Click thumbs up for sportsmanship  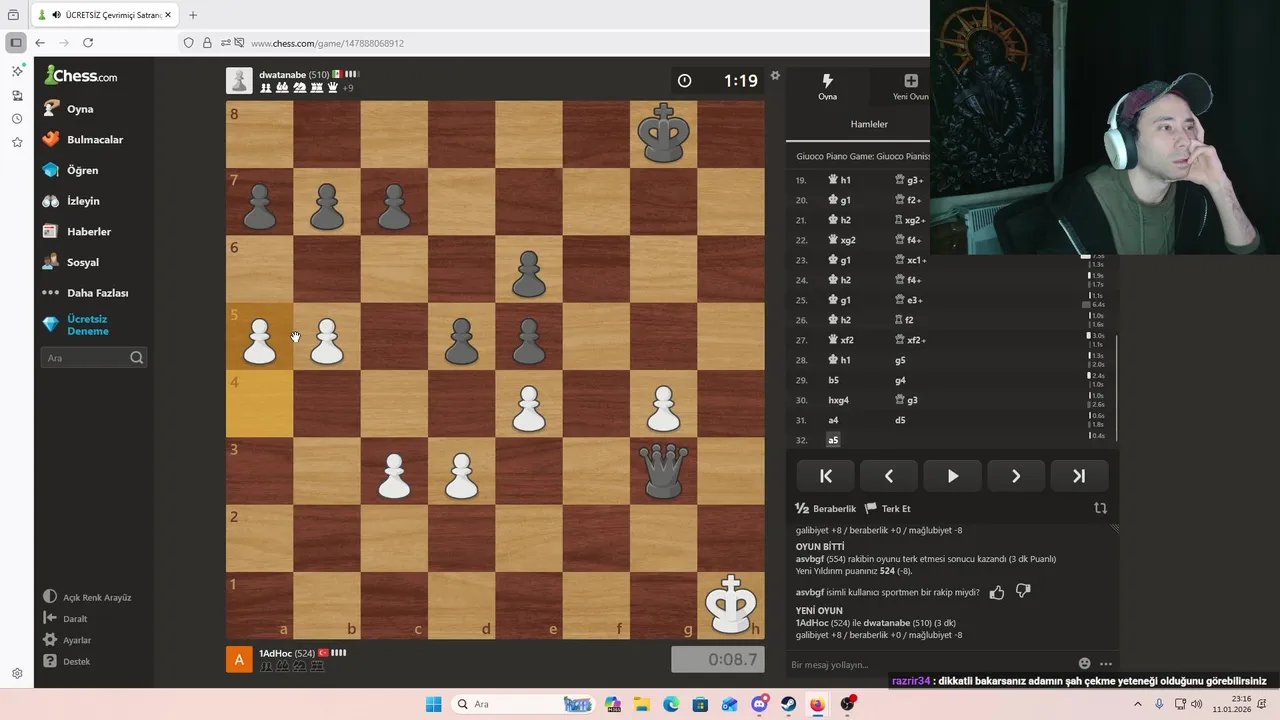pyautogui.click(x=997, y=592)
